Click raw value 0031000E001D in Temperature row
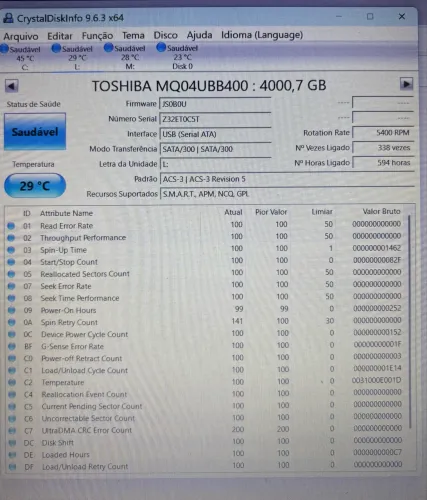Image resolution: width=427 pixels, height=500 pixels. coord(376,380)
